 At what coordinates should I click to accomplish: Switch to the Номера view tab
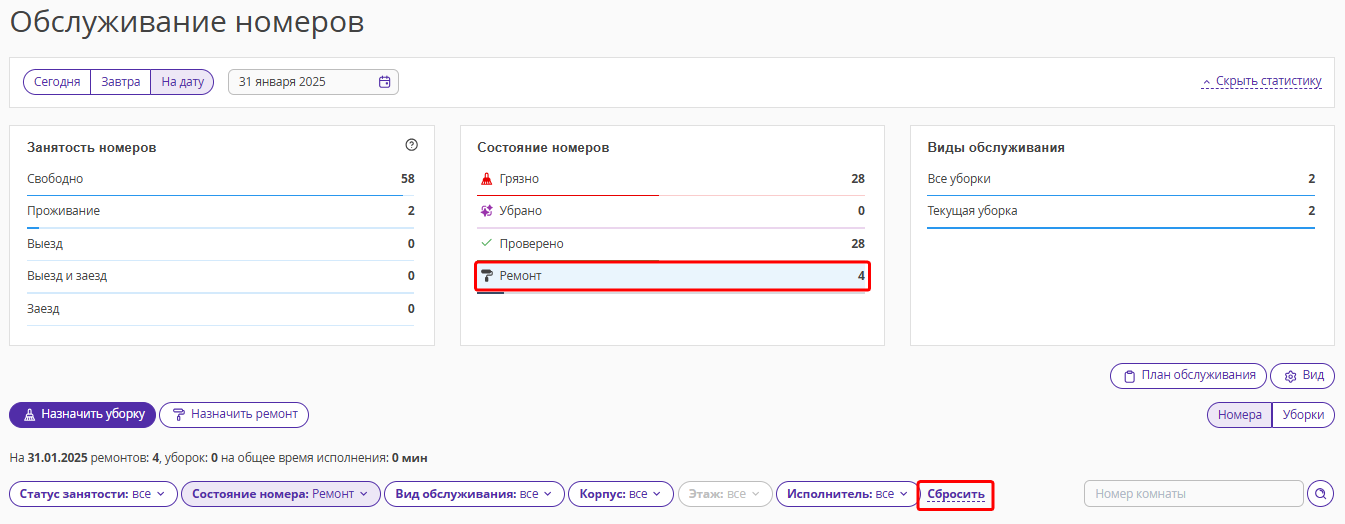point(1239,415)
